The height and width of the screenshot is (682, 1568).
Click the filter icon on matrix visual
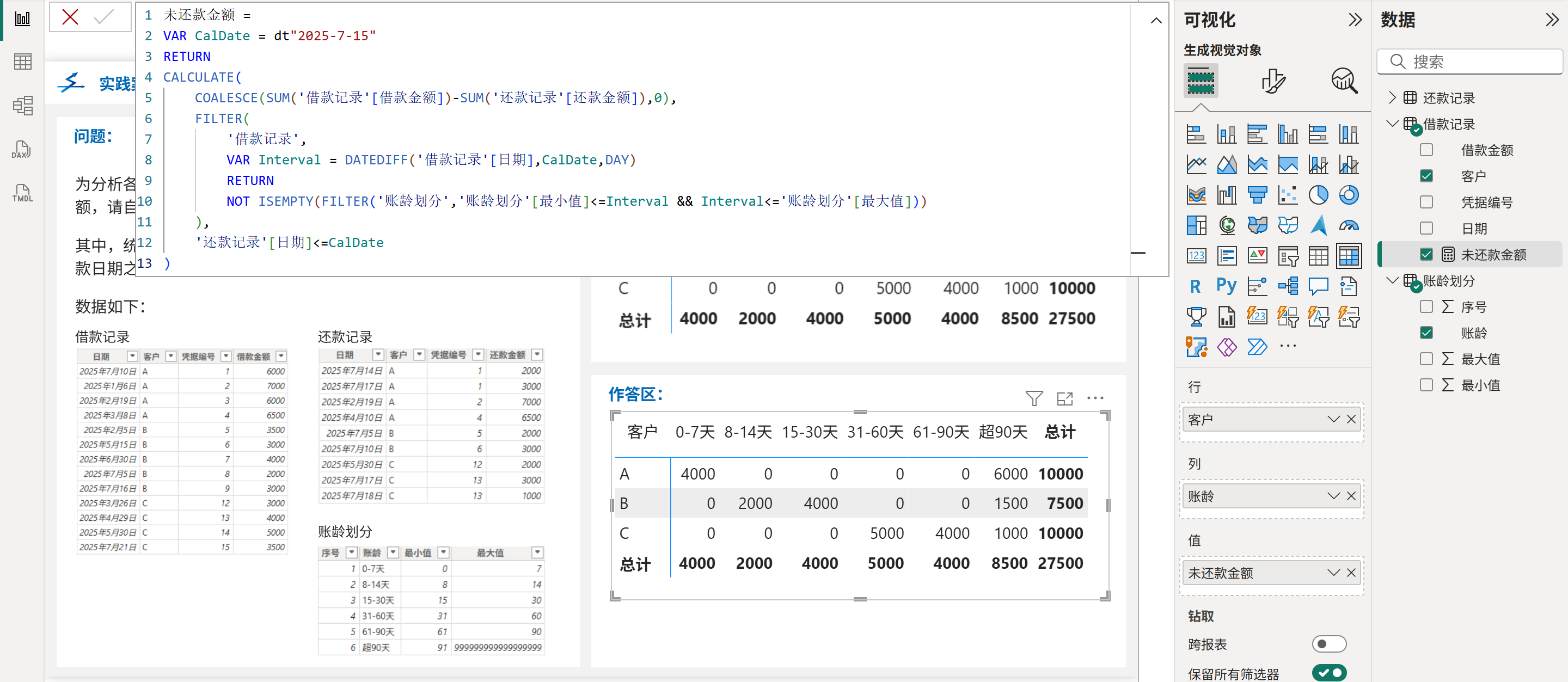tap(1033, 398)
